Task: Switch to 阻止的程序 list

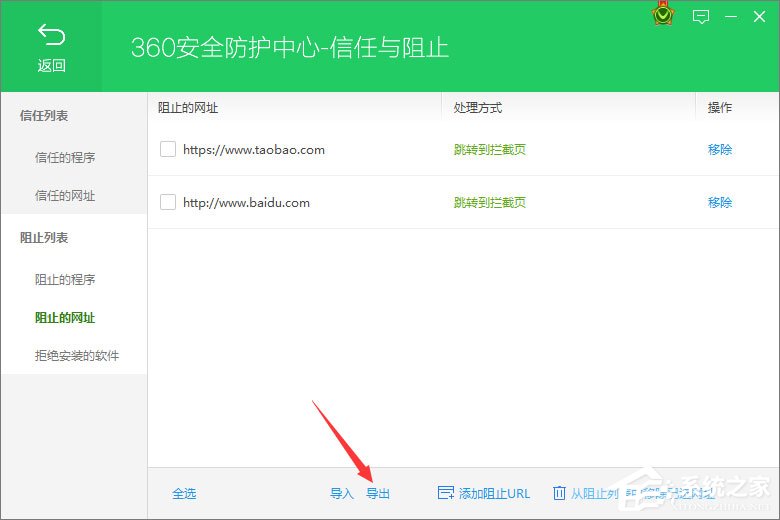Action: 65,279
